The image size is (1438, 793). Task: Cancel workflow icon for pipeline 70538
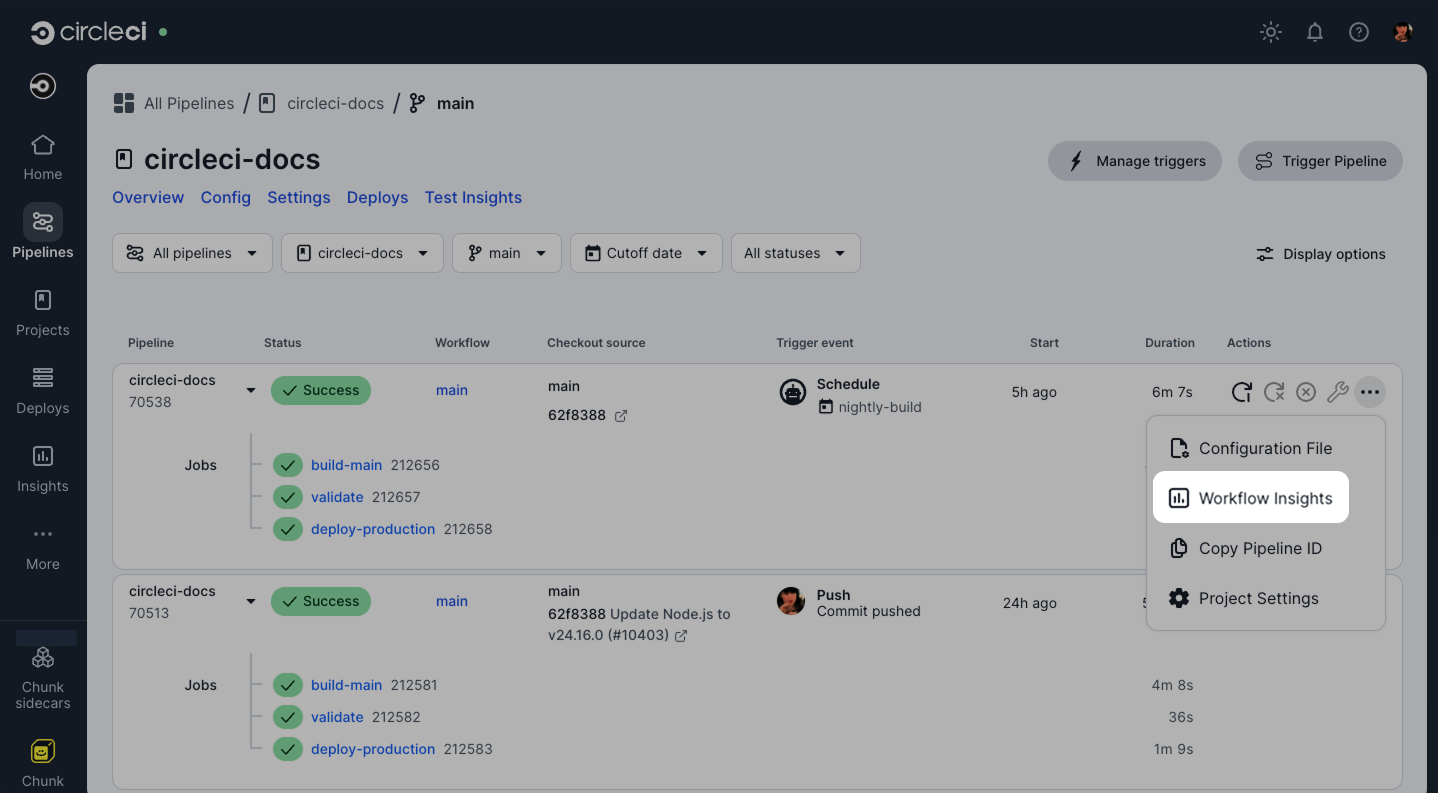(1306, 392)
